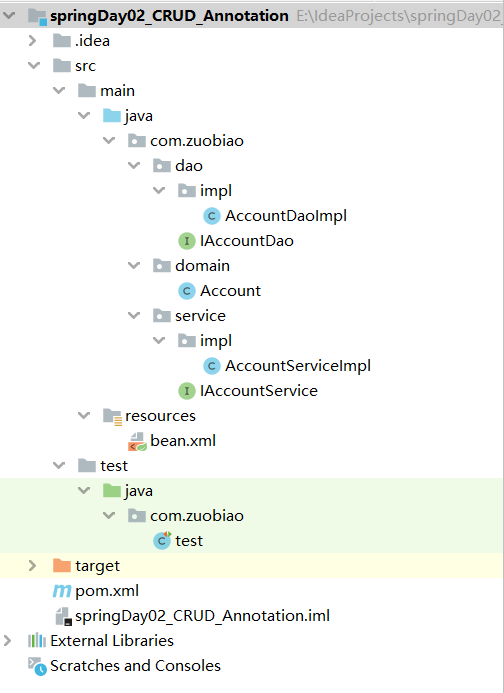Collapse the dao package

click(x=134, y=166)
